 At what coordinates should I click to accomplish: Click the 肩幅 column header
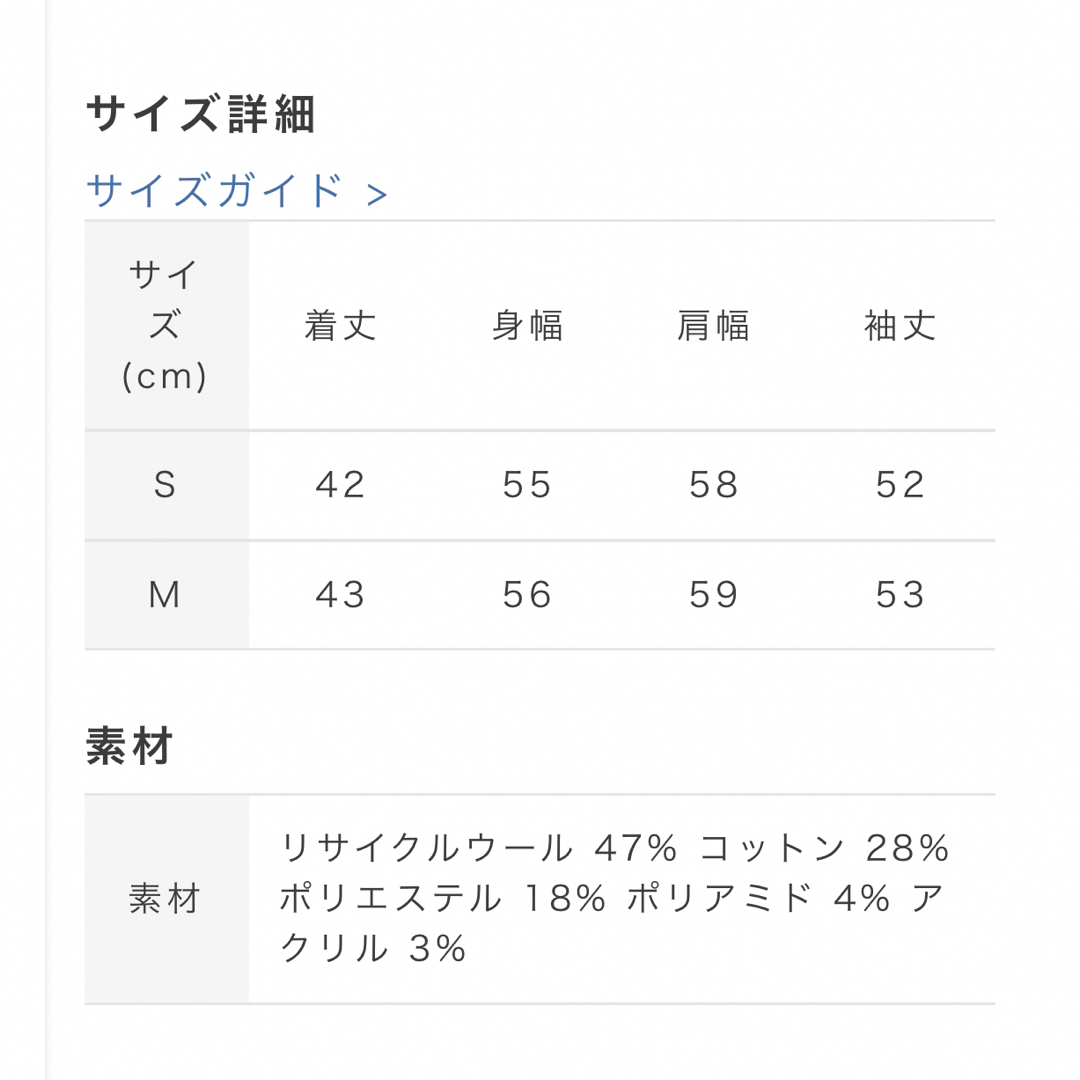(714, 326)
